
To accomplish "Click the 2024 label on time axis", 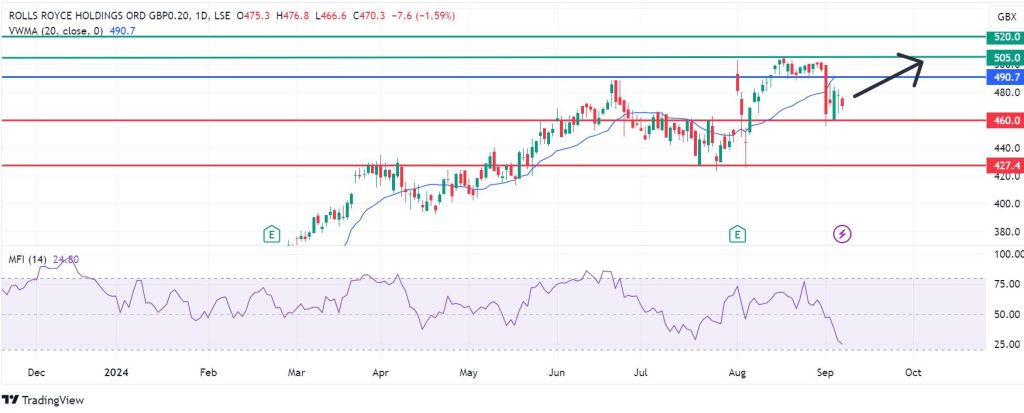I will (x=118, y=372).
